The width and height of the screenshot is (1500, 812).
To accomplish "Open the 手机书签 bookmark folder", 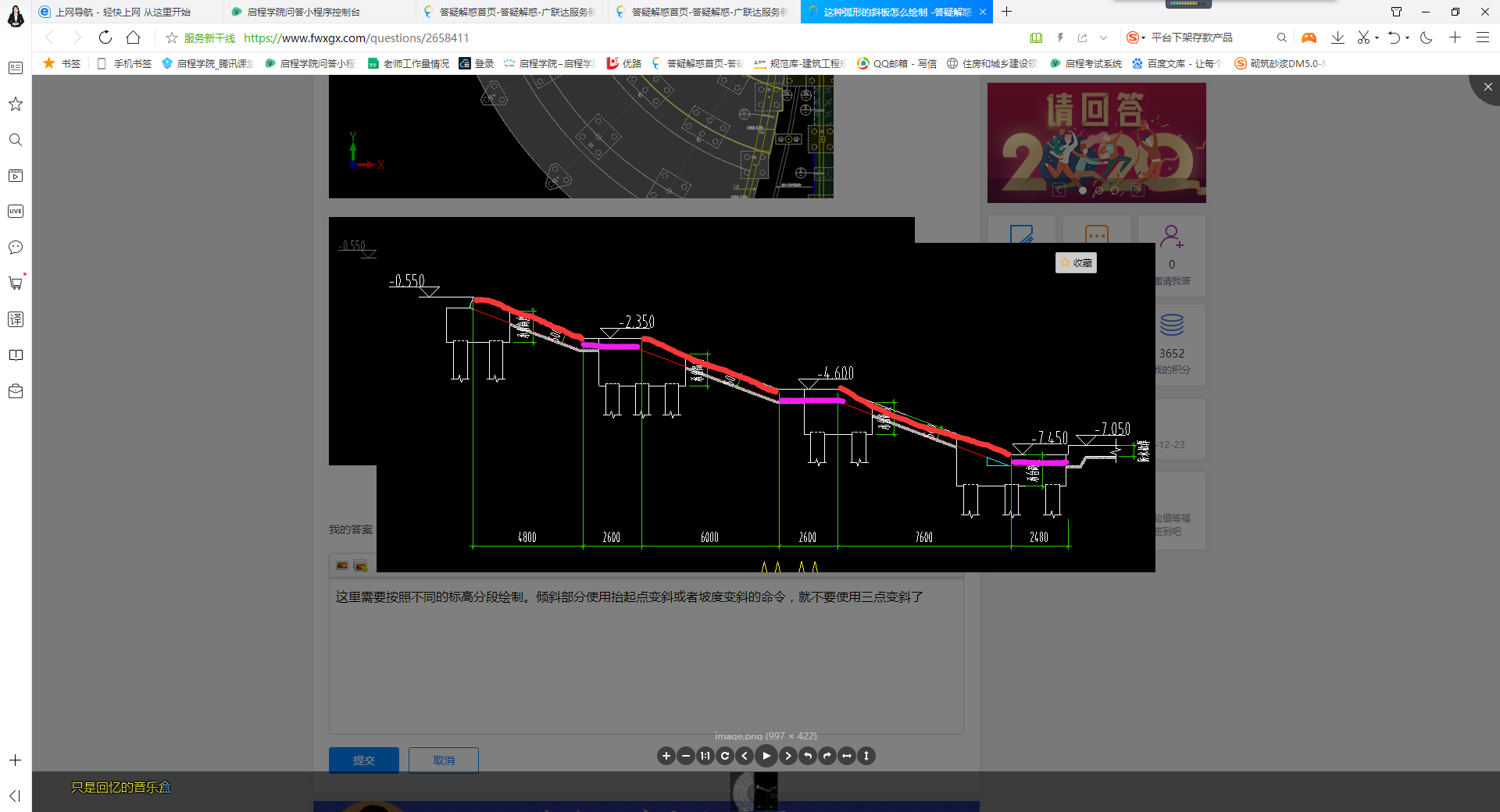I will pyautogui.click(x=124, y=63).
